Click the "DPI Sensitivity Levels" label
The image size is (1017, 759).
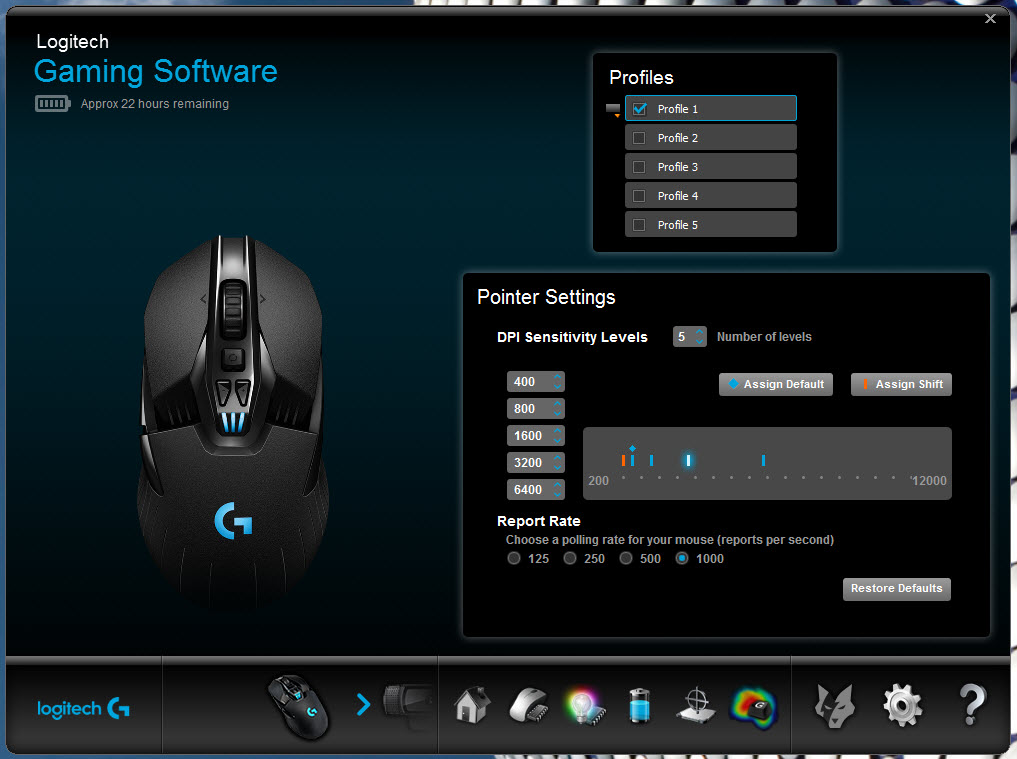572,337
